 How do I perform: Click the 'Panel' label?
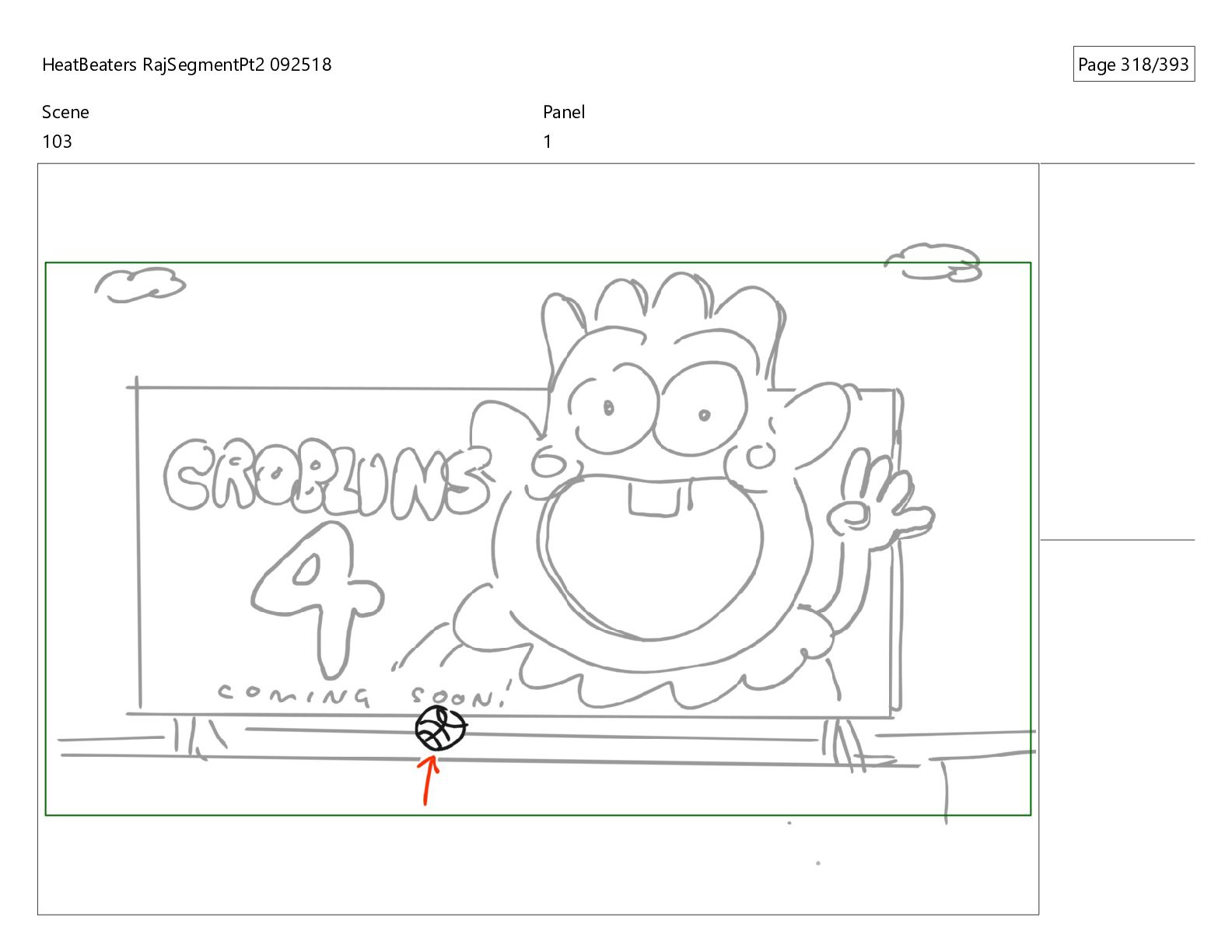(x=564, y=112)
